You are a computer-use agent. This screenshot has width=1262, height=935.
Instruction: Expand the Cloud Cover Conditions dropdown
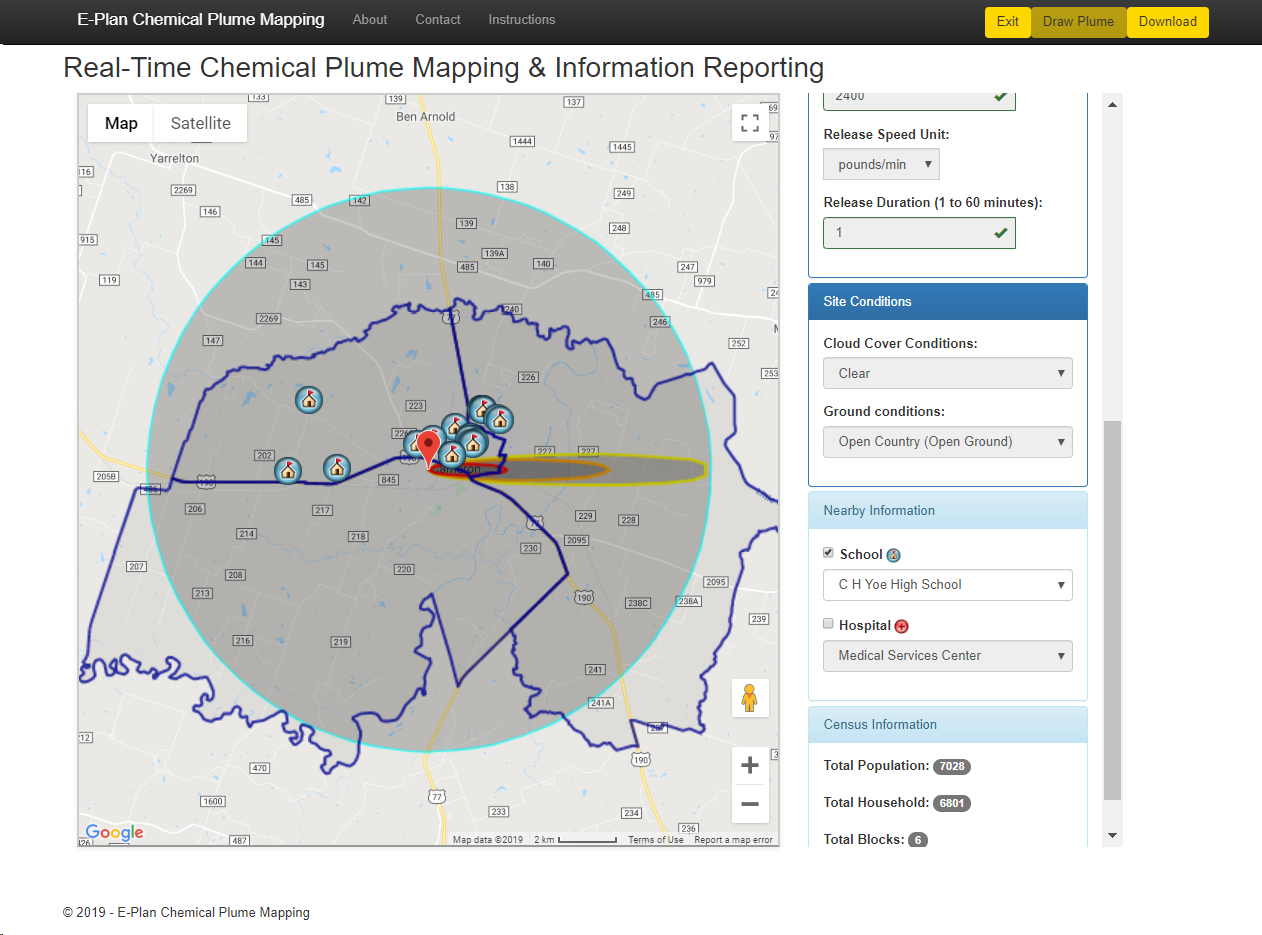(x=947, y=374)
